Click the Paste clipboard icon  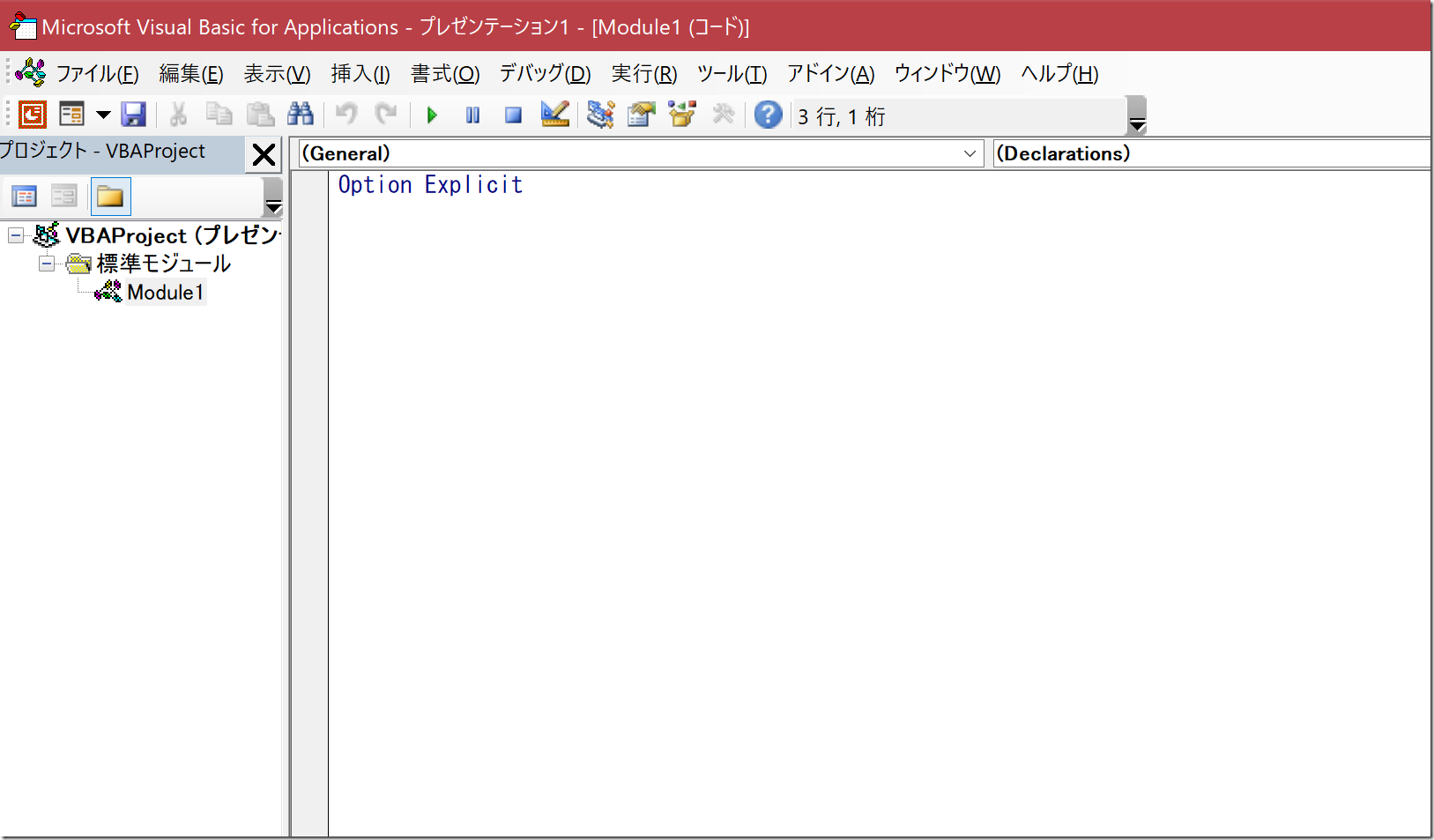coord(260,115)
